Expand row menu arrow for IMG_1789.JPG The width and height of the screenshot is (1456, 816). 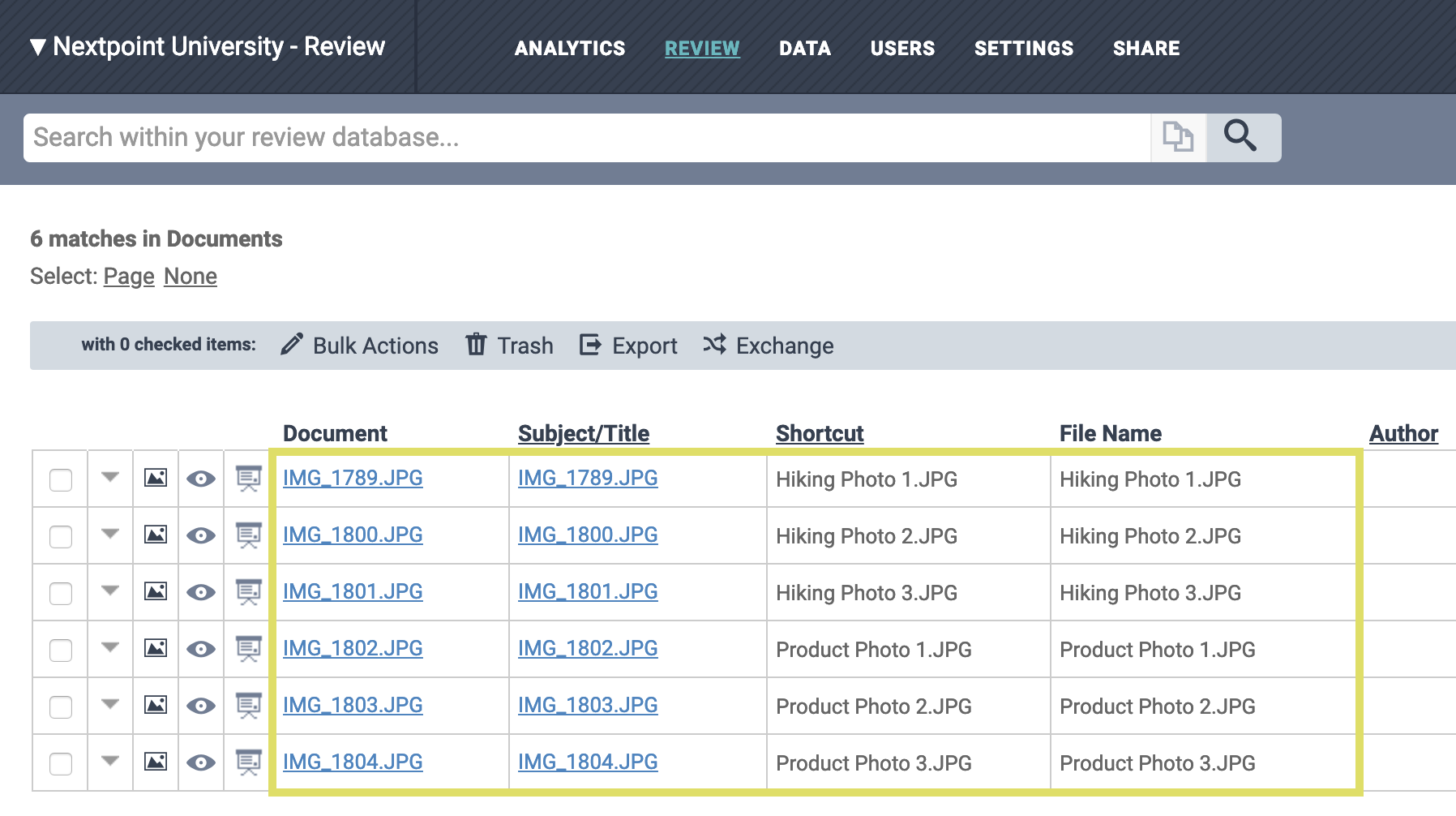point(110,477)
